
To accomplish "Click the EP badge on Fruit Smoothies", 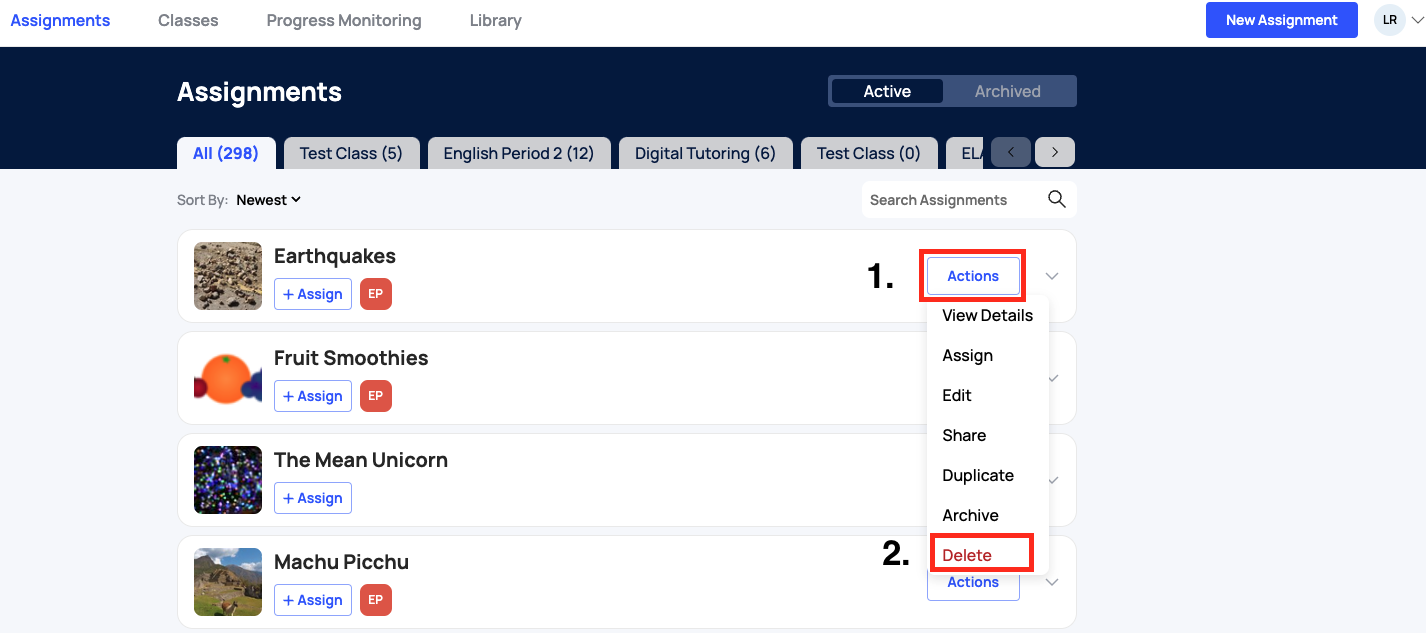I will [x=376, y=396].
